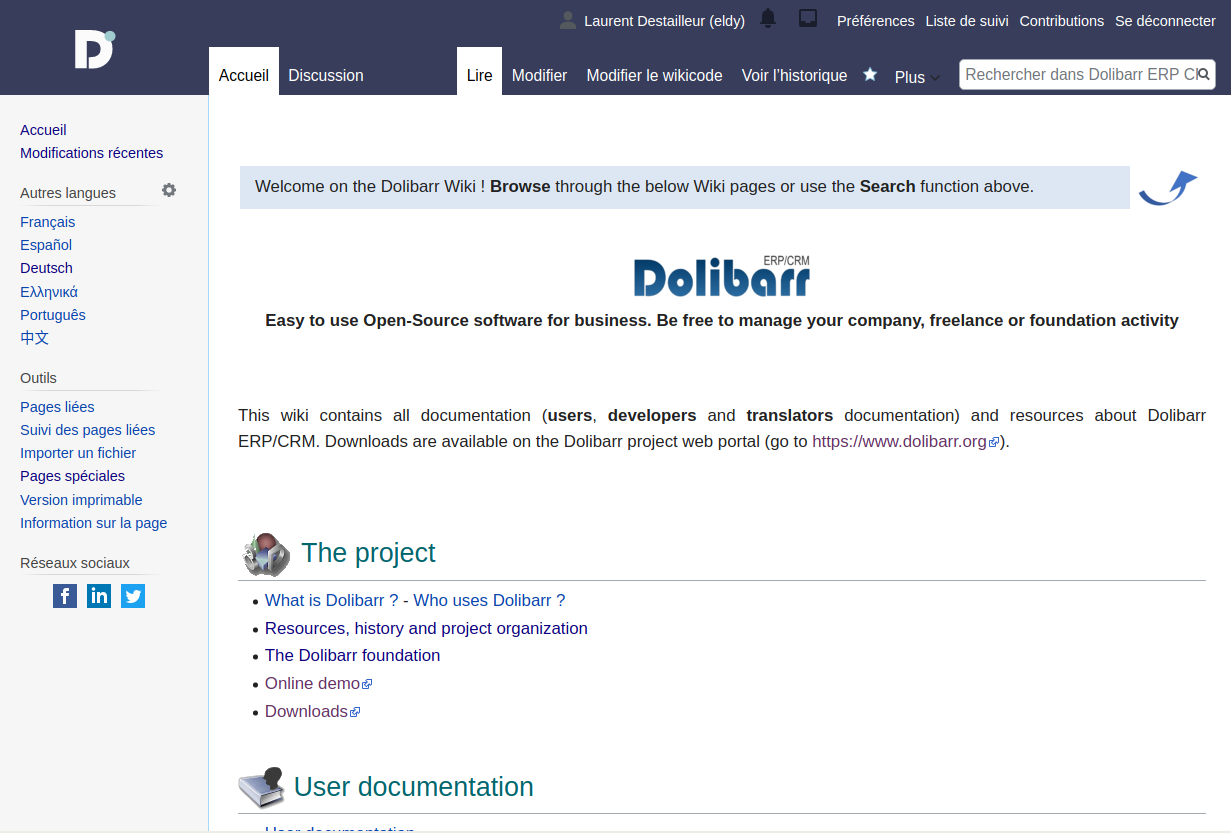Expand the Plus dropdown menu

click(916, 77)
